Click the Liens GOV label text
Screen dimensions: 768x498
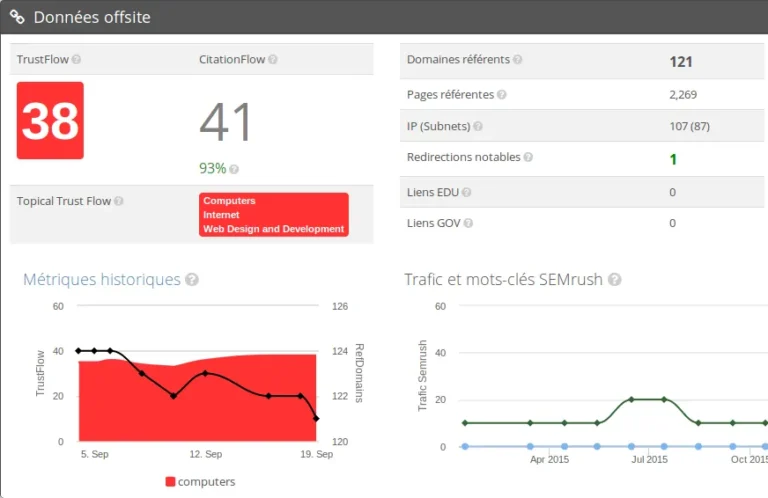434,223
